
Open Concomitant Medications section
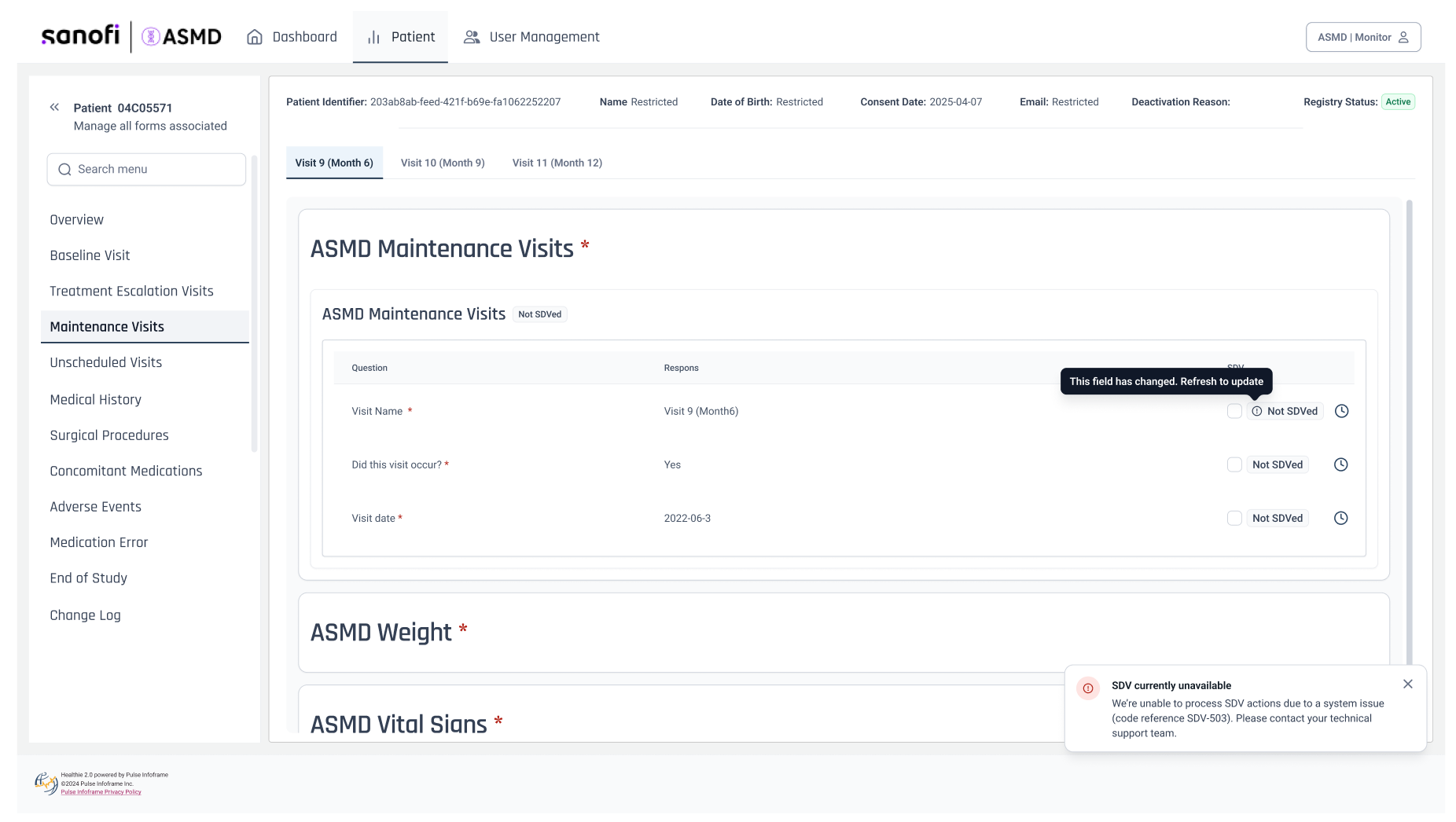coord(126,471)
